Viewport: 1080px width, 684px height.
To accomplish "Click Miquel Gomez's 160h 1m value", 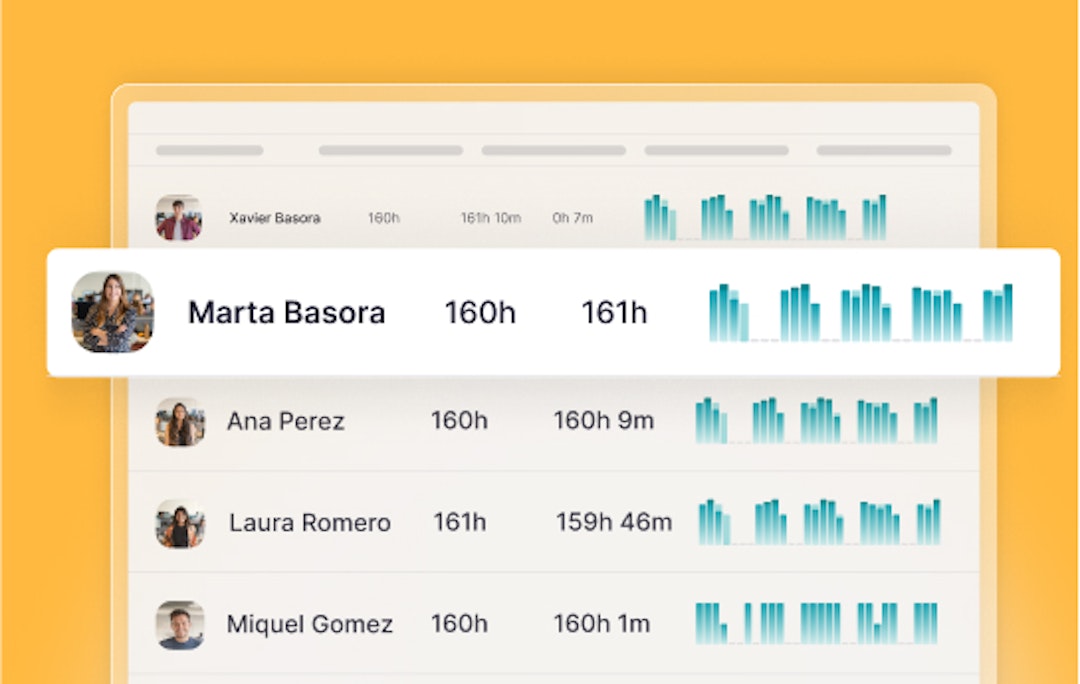I will 601,624.
